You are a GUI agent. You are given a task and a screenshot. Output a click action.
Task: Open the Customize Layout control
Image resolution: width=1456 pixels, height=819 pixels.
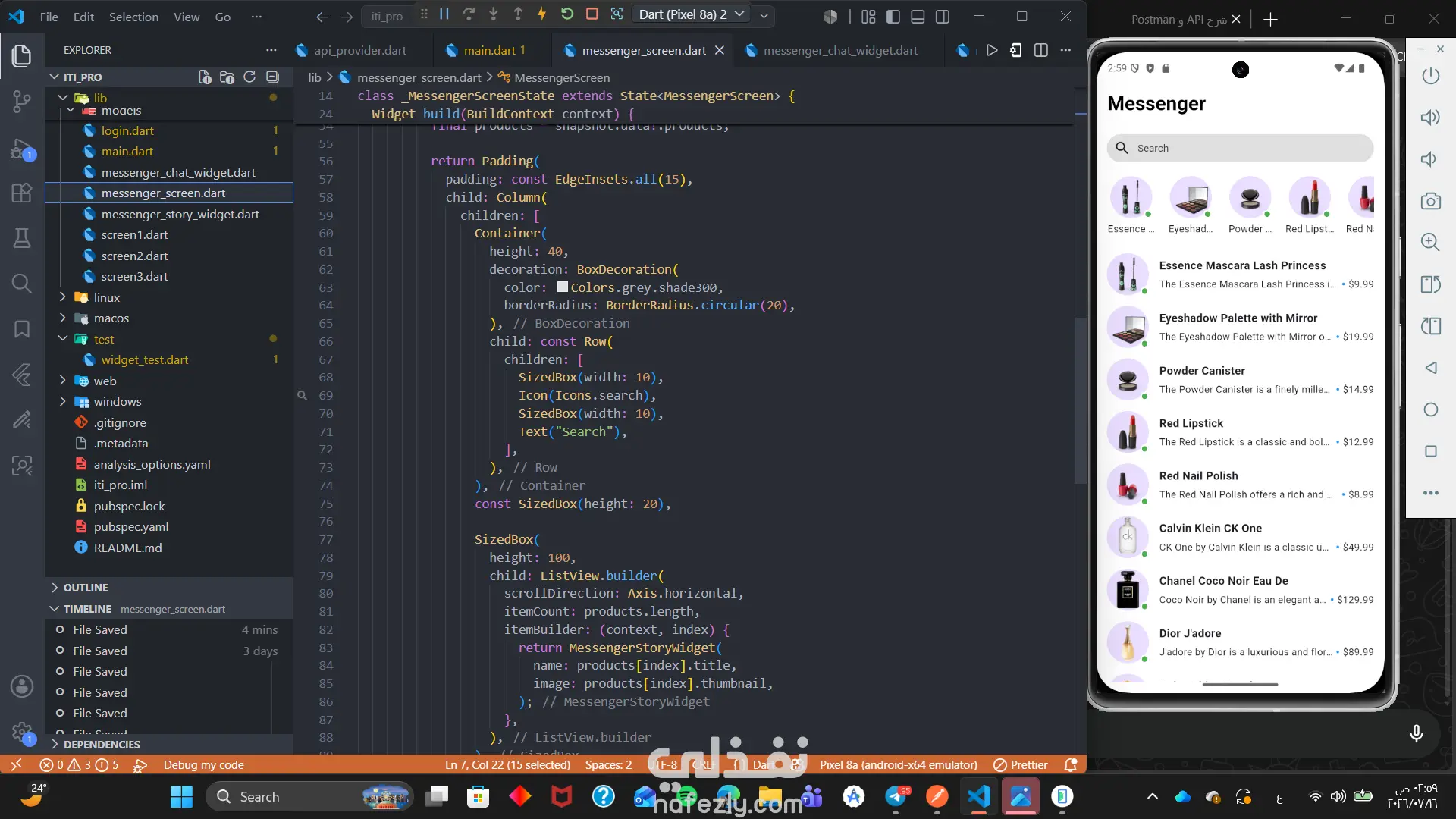(x=868, y=16)
